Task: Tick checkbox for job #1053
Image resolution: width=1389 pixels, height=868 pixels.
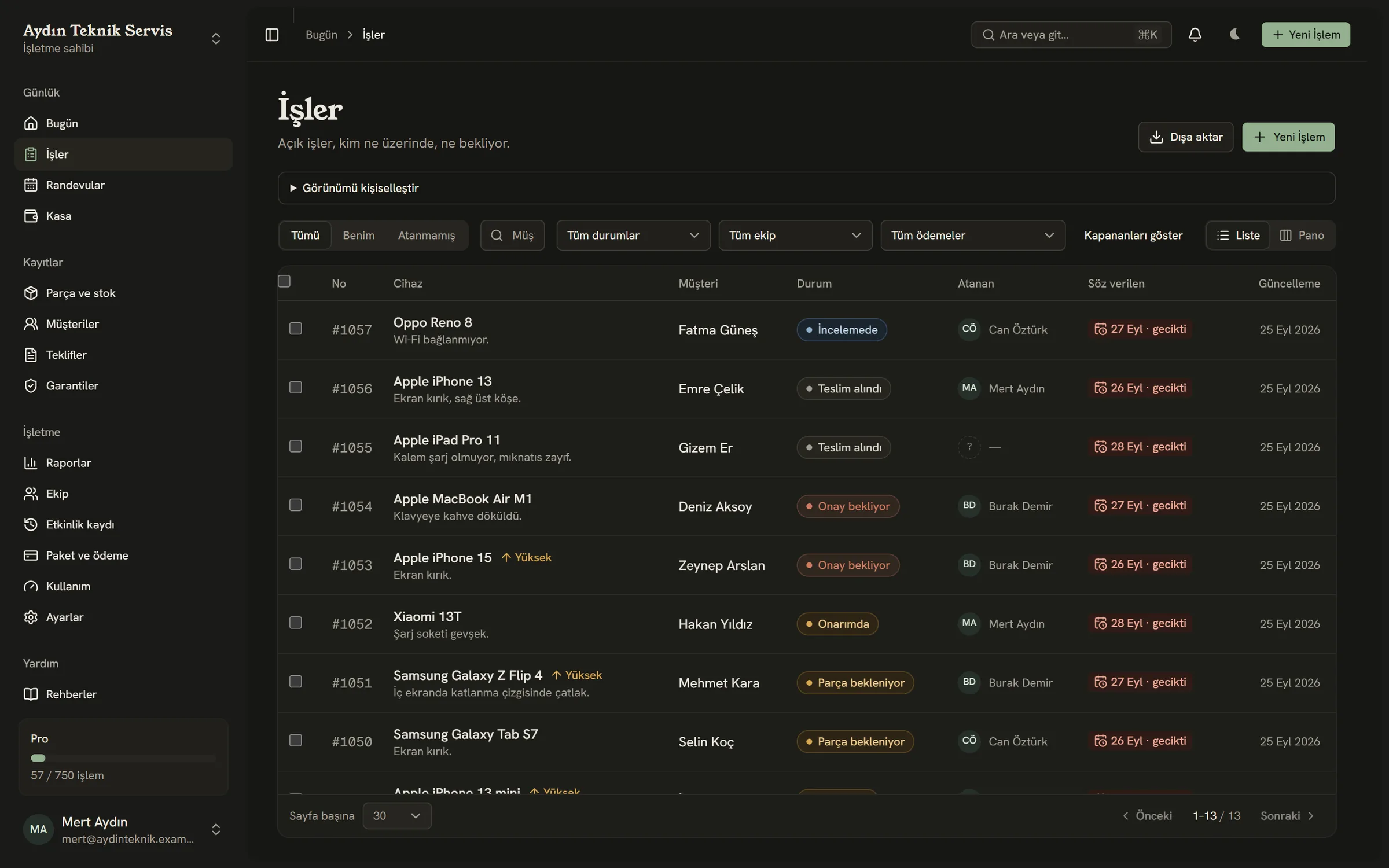Action: tap(296, 564)
